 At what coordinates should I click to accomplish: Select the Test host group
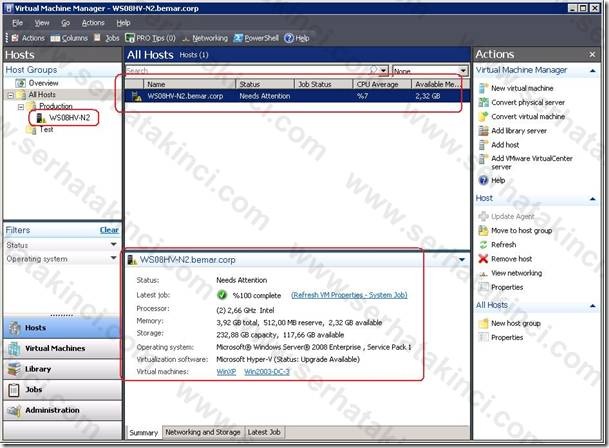click(x=46, y=130)
